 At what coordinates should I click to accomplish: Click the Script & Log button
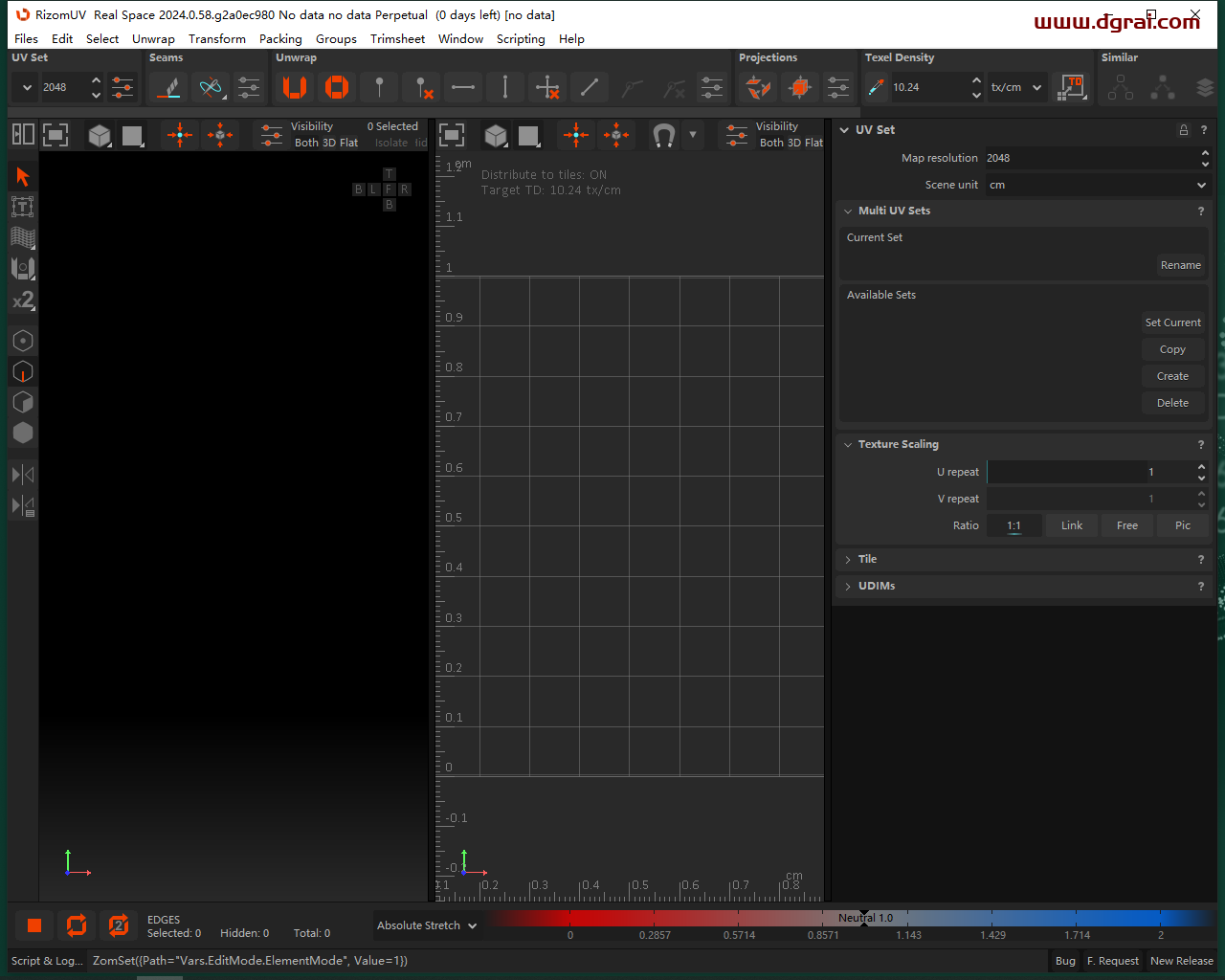tap(47, 961)
